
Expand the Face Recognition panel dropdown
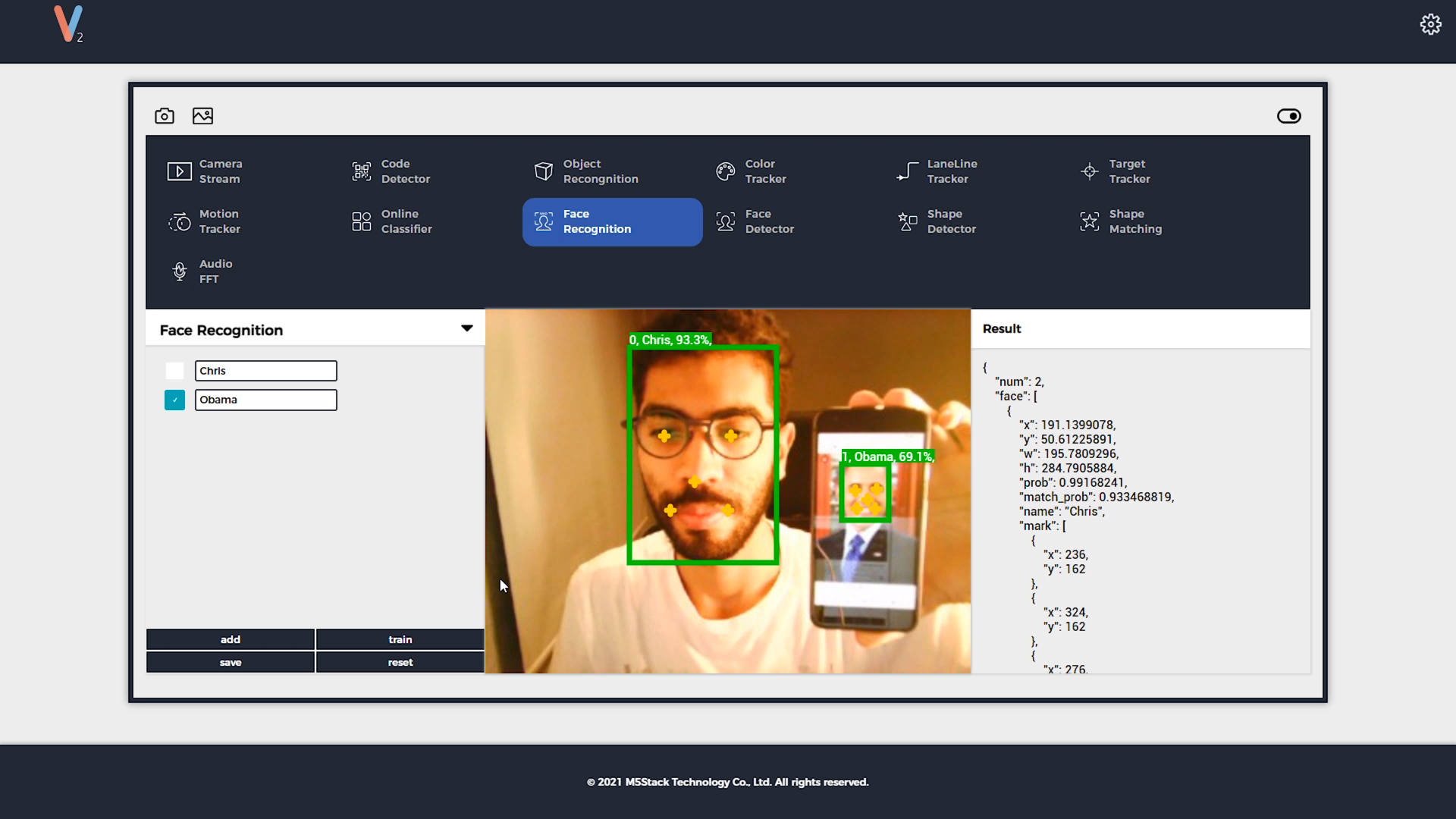(x=467, y=328)
